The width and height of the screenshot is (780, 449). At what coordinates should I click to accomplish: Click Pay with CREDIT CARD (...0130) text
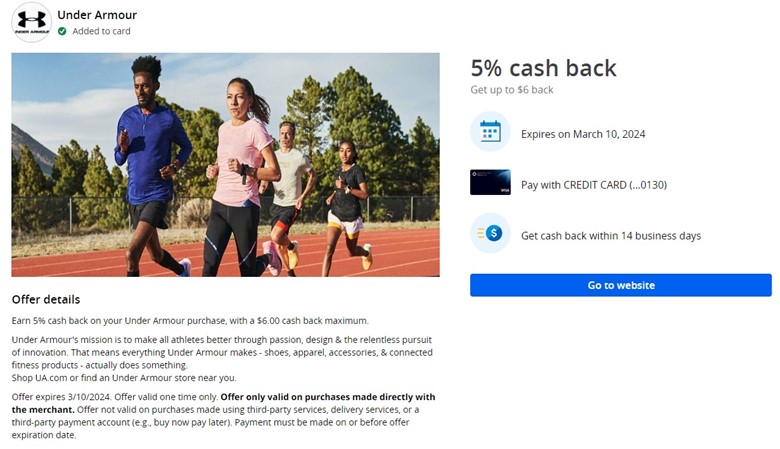point(594,185)
